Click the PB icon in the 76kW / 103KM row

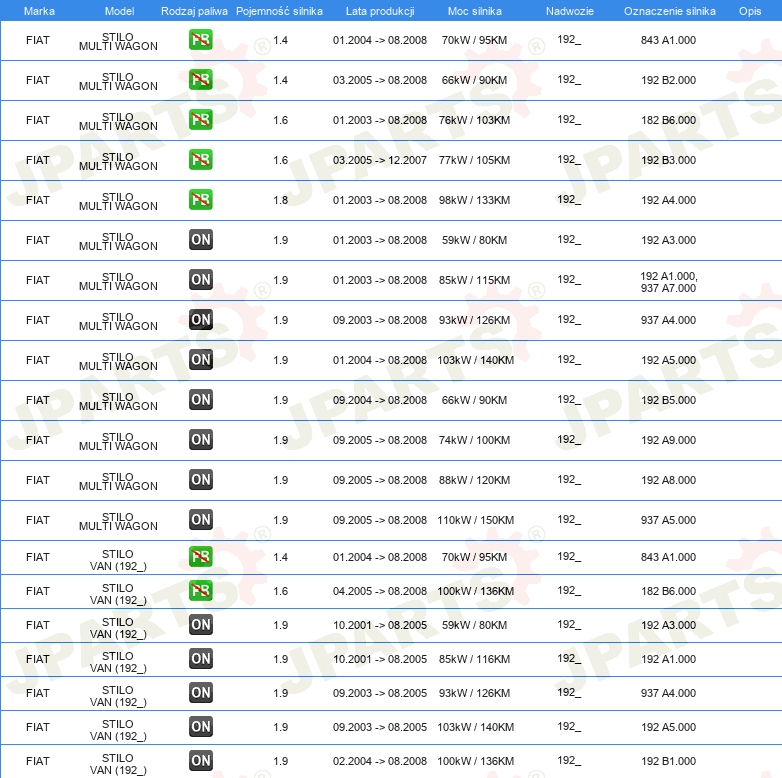(x=200, y=120)
